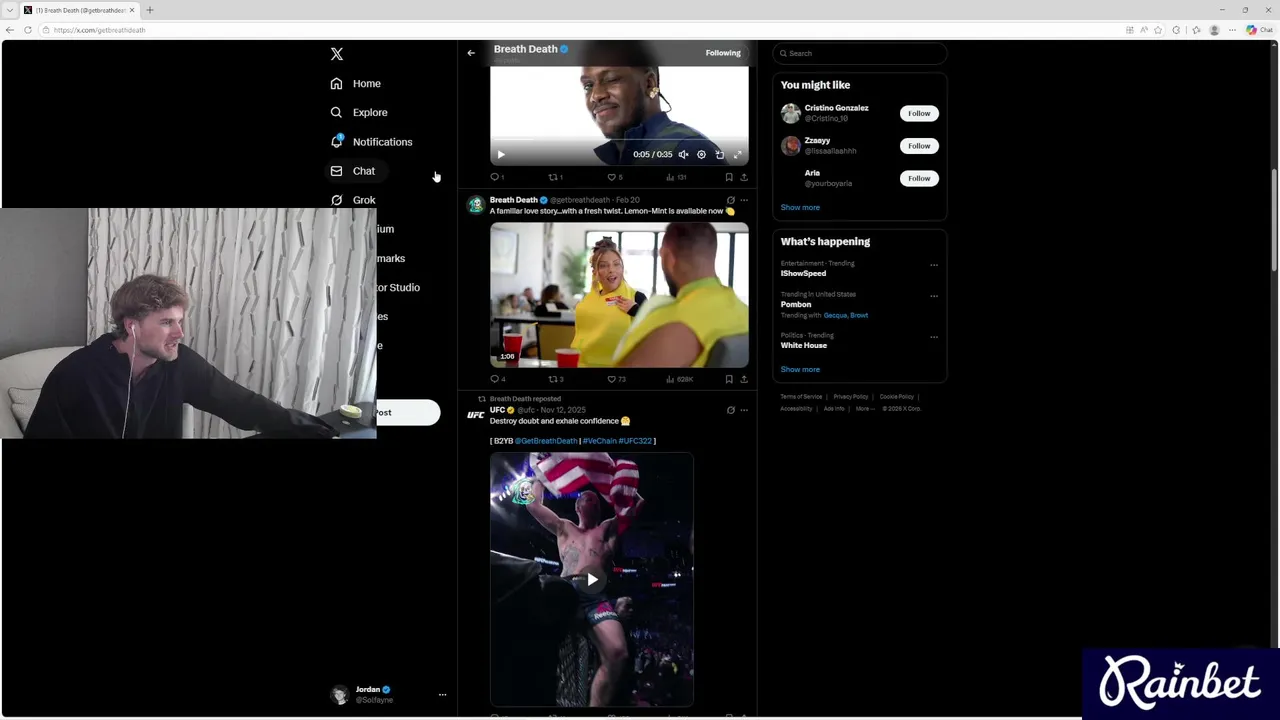Go back with the browser back arrow
The height and width of the screenshot is (720, 1280).
(10, 30)
